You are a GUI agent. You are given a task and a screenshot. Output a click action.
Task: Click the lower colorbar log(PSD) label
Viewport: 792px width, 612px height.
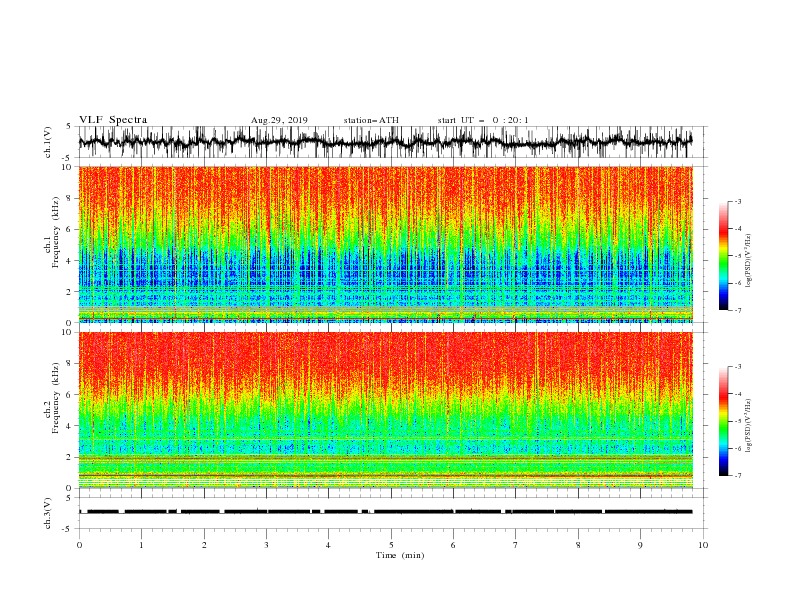pyautogui.click(x=748, y=427)
